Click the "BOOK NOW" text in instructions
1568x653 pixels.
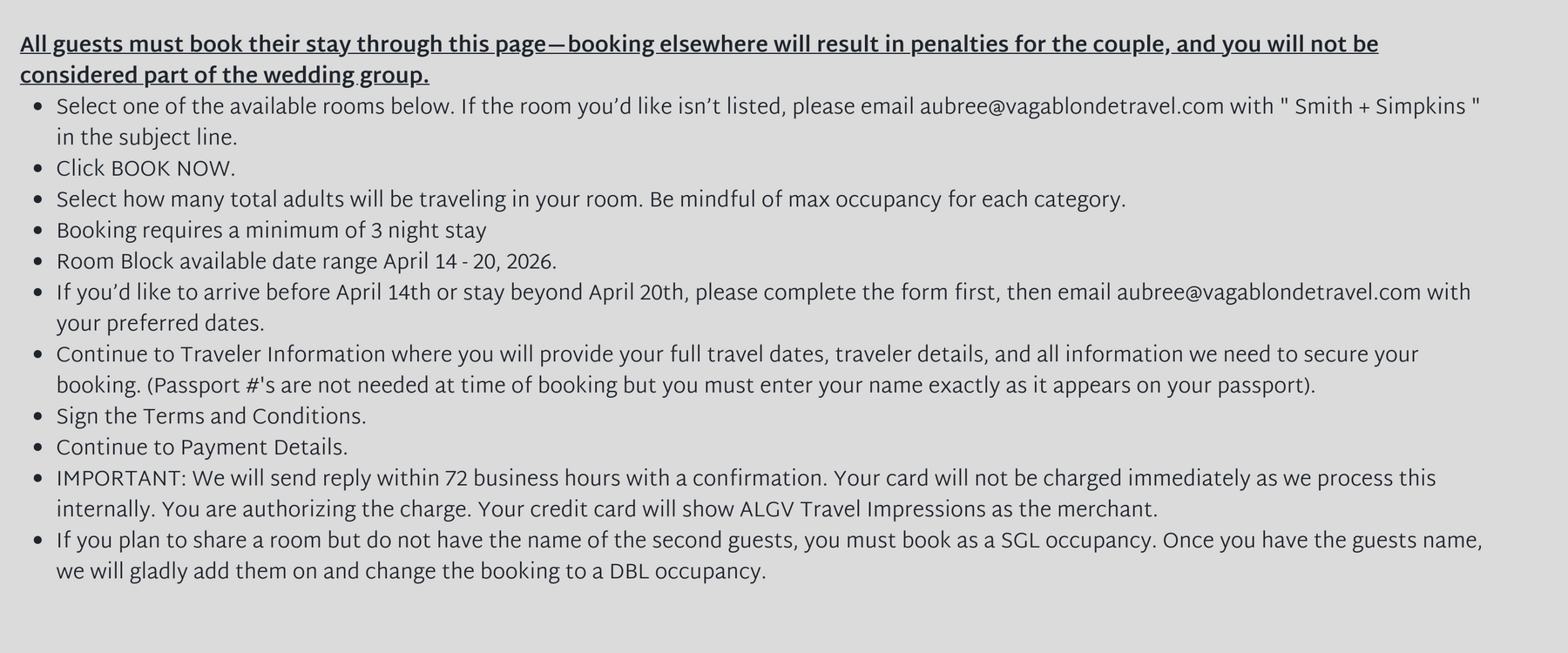tap(172, 169)
